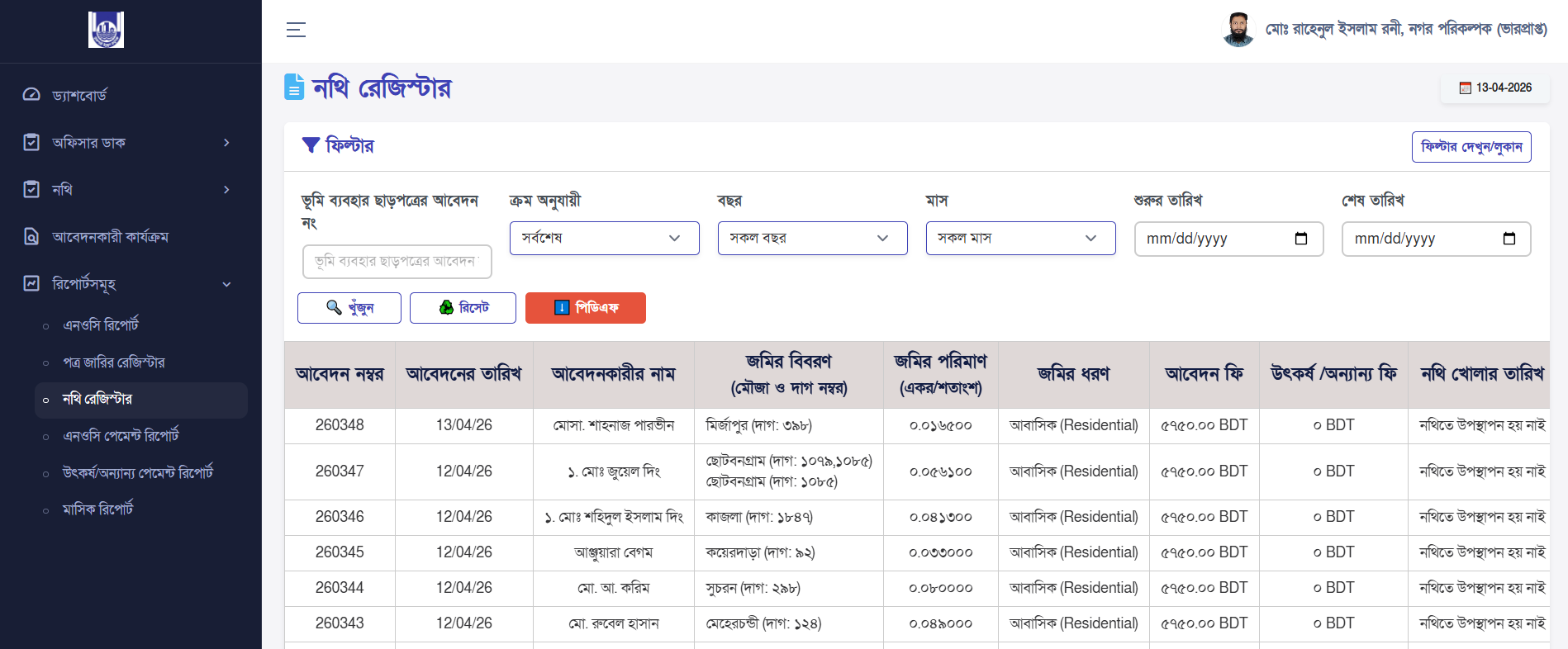Click the খুঁজুন search button
This screenshot has height=649, width=1568.
tap(349, 308)
